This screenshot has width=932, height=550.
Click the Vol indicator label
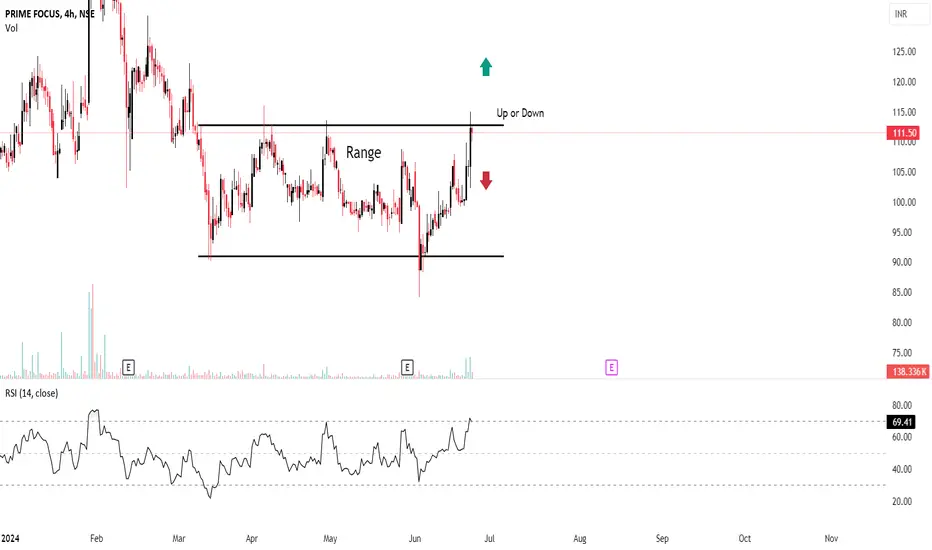(x=11, y=28)
